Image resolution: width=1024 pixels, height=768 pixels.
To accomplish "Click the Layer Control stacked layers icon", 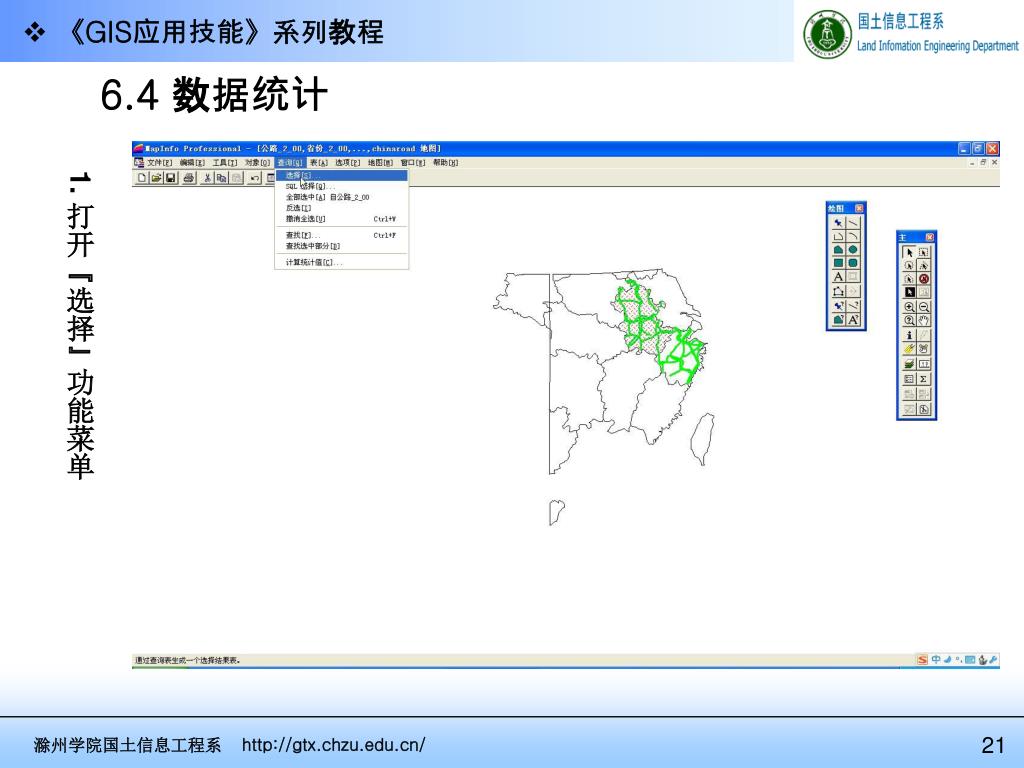I will click(909, 364).
